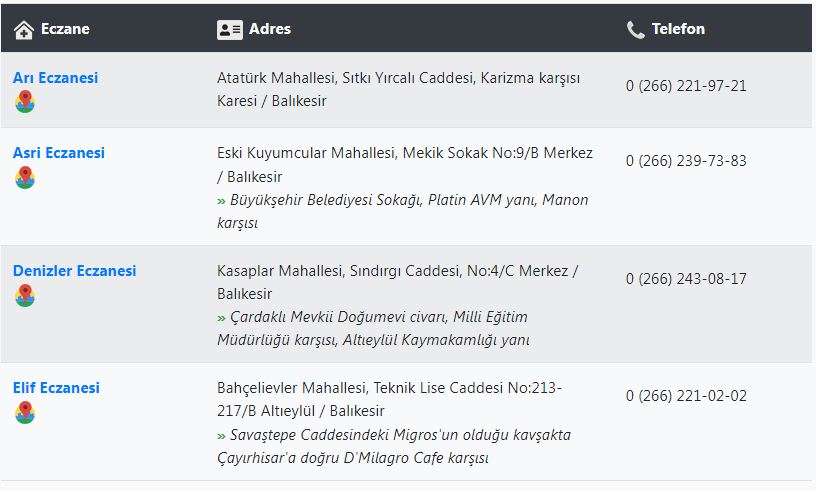Open the Denizler Eczanesi link

point(74,271)
